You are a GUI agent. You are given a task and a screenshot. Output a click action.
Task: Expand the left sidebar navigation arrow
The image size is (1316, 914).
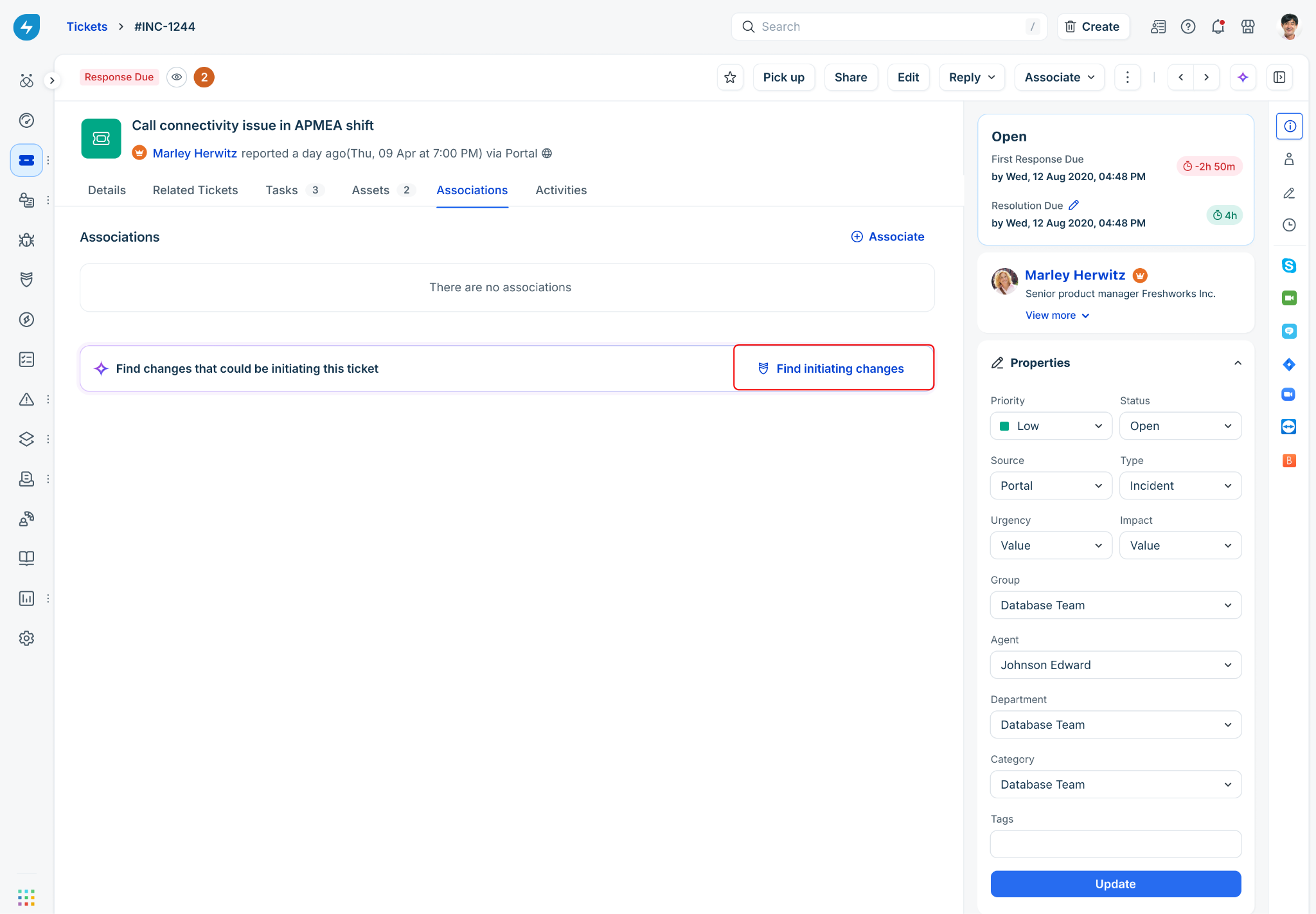[52, 80]
